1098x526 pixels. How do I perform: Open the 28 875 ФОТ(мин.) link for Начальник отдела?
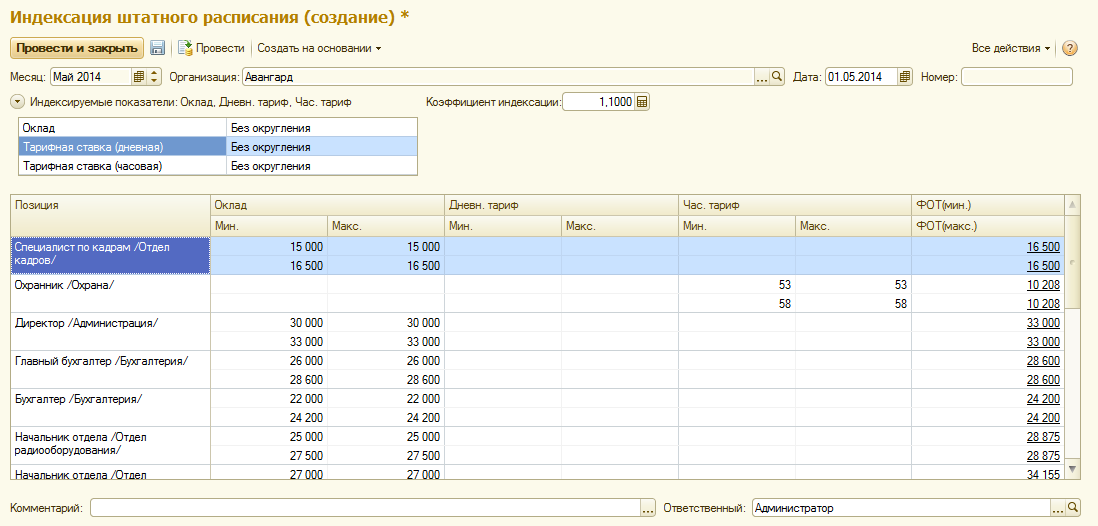pos(1043,436)
